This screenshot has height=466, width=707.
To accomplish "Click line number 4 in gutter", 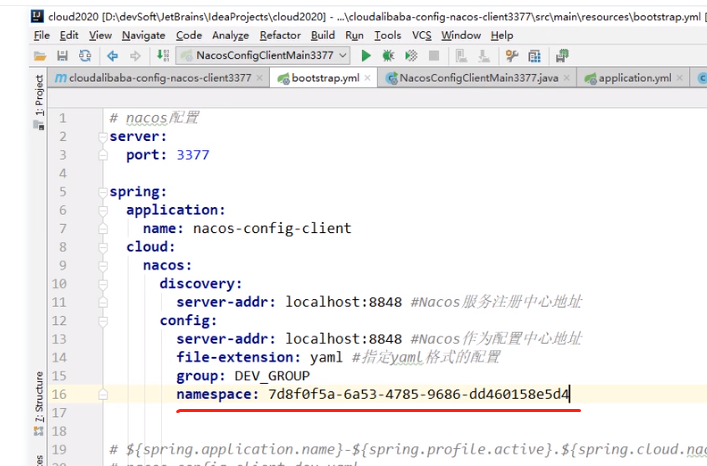I will (x=63, y=174).
